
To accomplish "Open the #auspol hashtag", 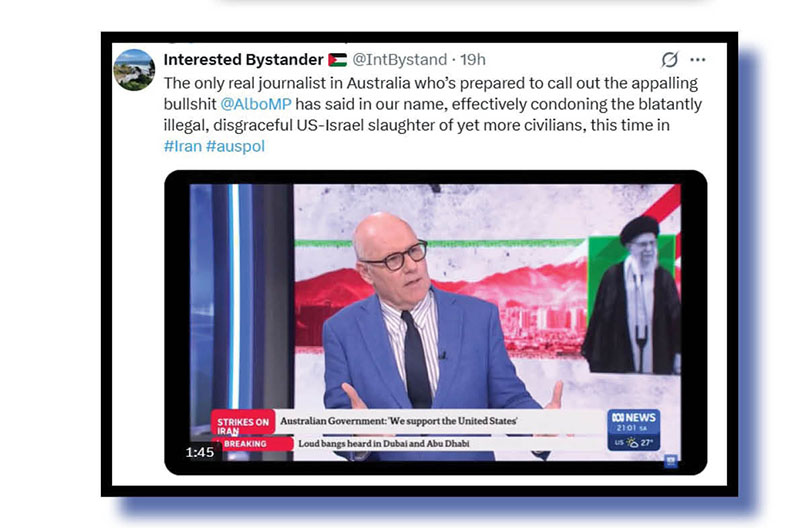I will click(235, 146).
